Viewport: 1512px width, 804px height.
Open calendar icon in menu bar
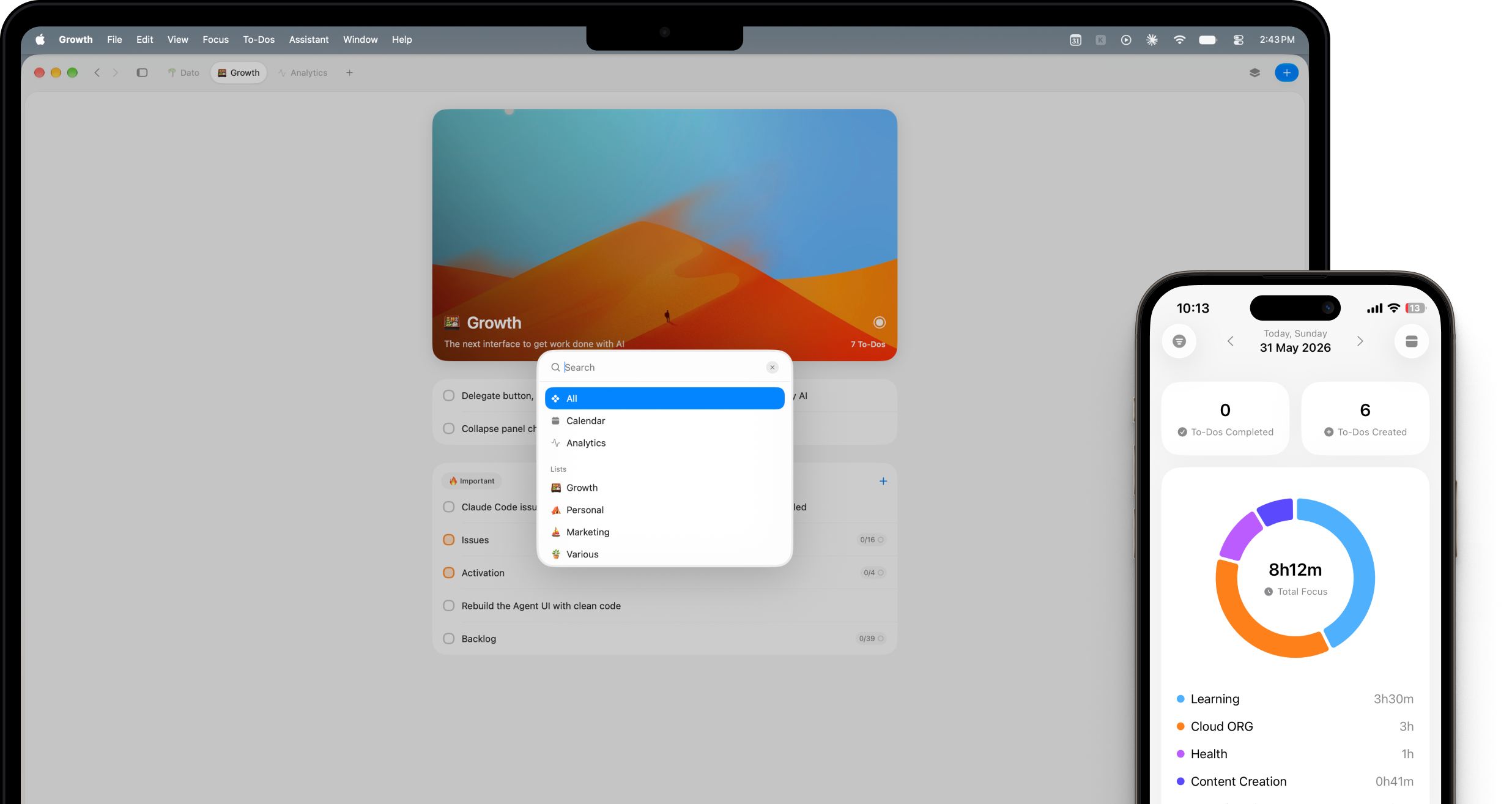(x=1075, y=40)
